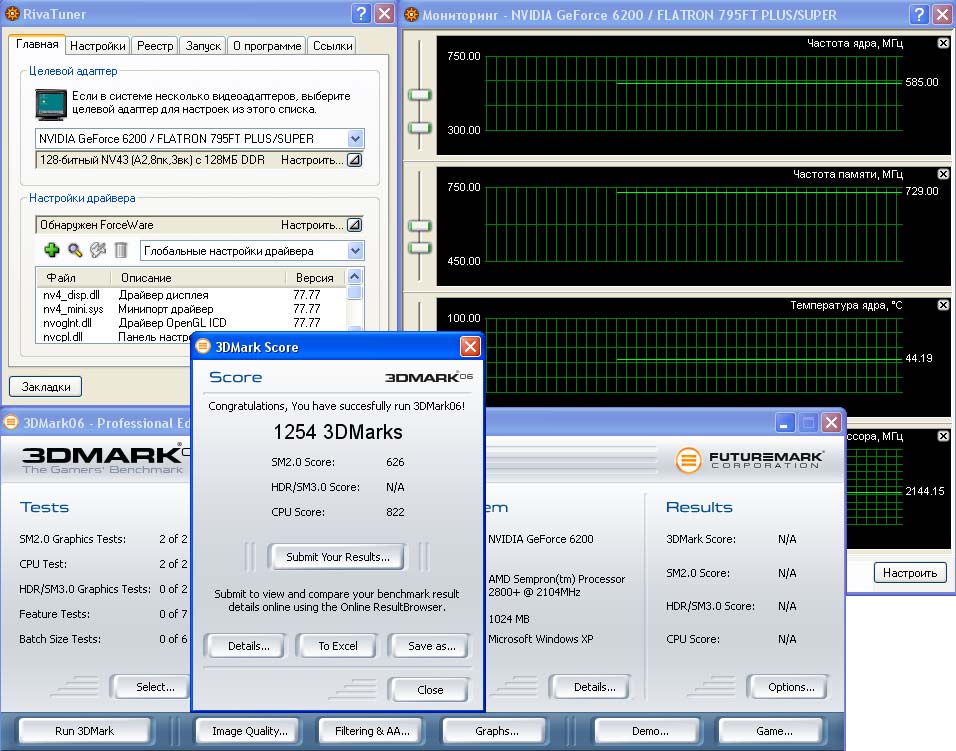Viewport: 956px width, 751px height.
Task: Switch to the Реестр tab
Action: [155, 46]
